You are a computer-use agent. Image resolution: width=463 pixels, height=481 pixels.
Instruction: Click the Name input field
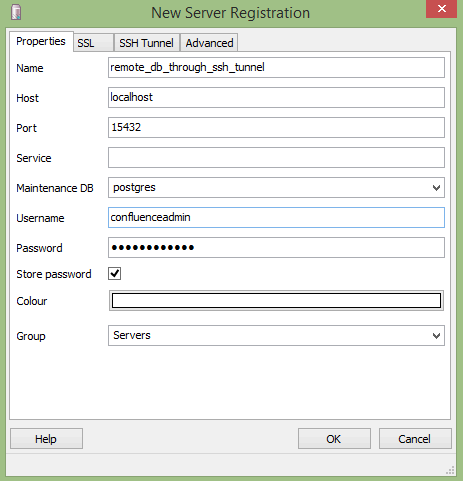276,68
